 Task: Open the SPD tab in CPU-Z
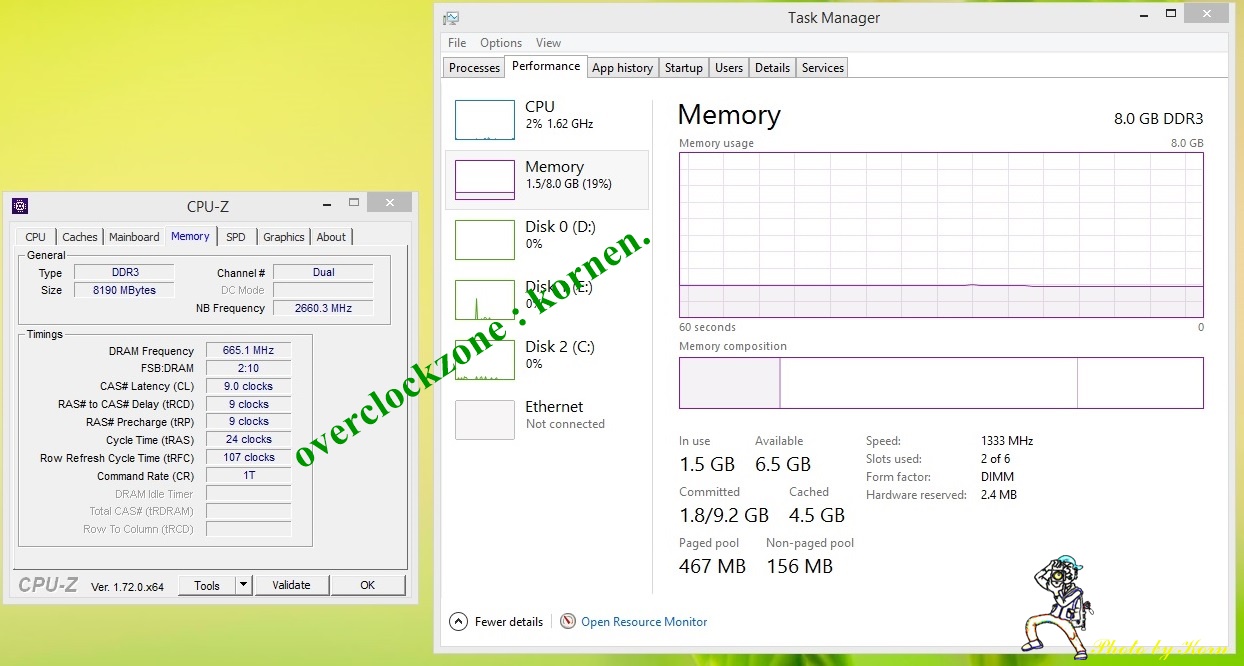[x=235, y=237]
